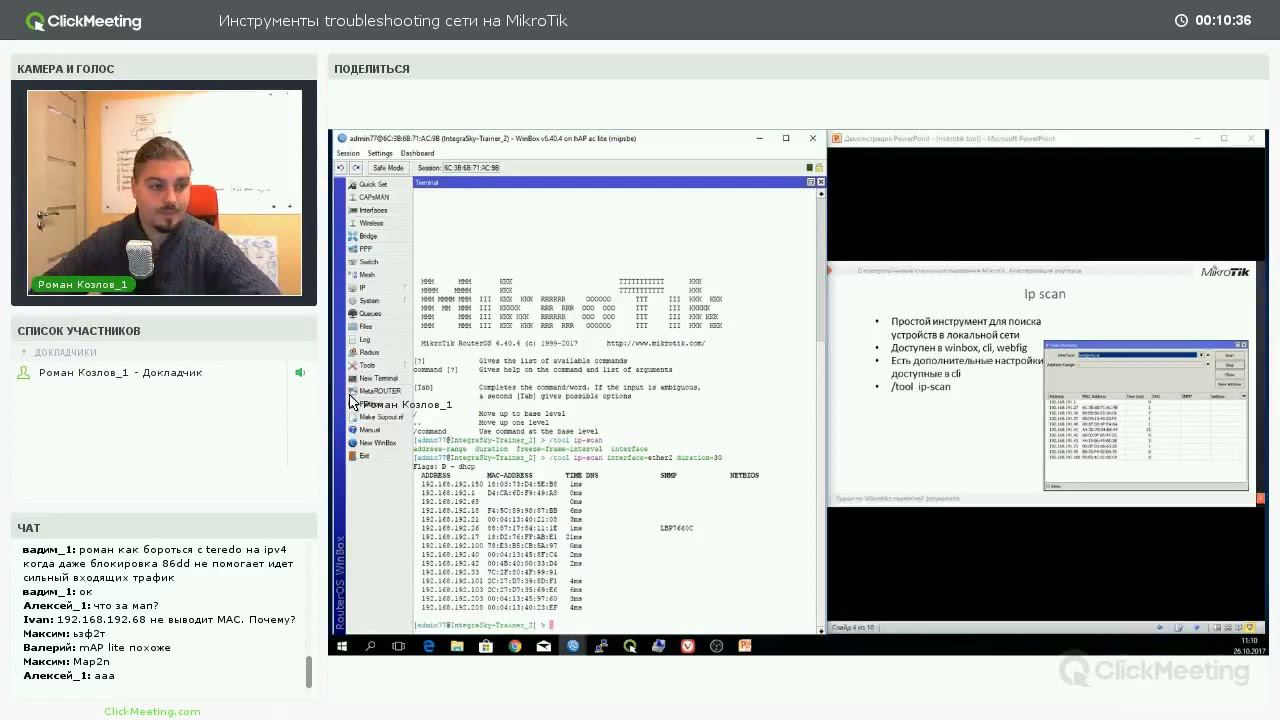Open the Settings menu in WinBox
The image size is (1280, 720).
click(x=380, y=153)
